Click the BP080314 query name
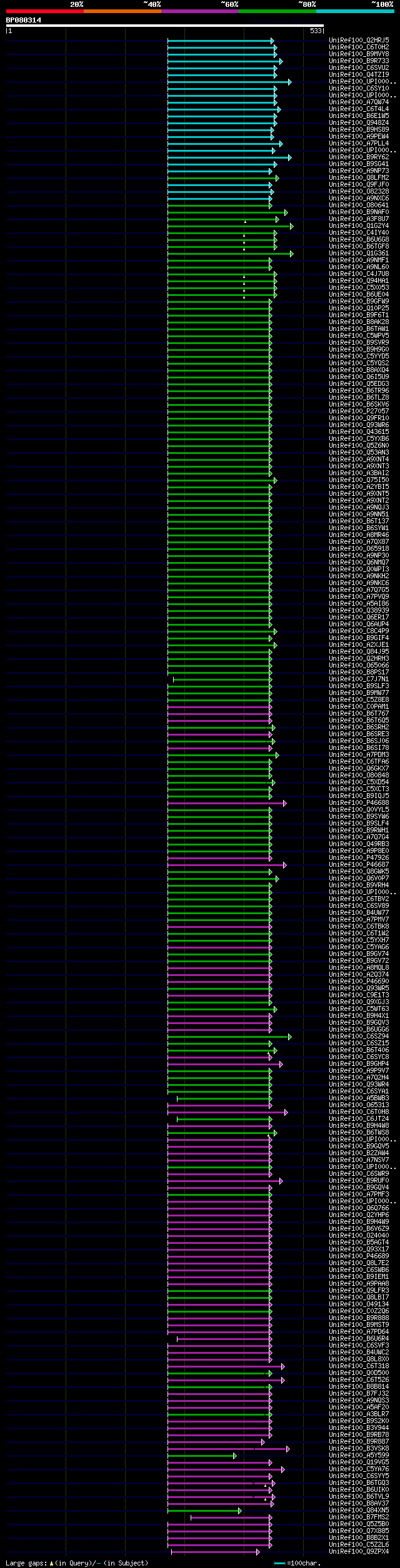 [24, 20]
